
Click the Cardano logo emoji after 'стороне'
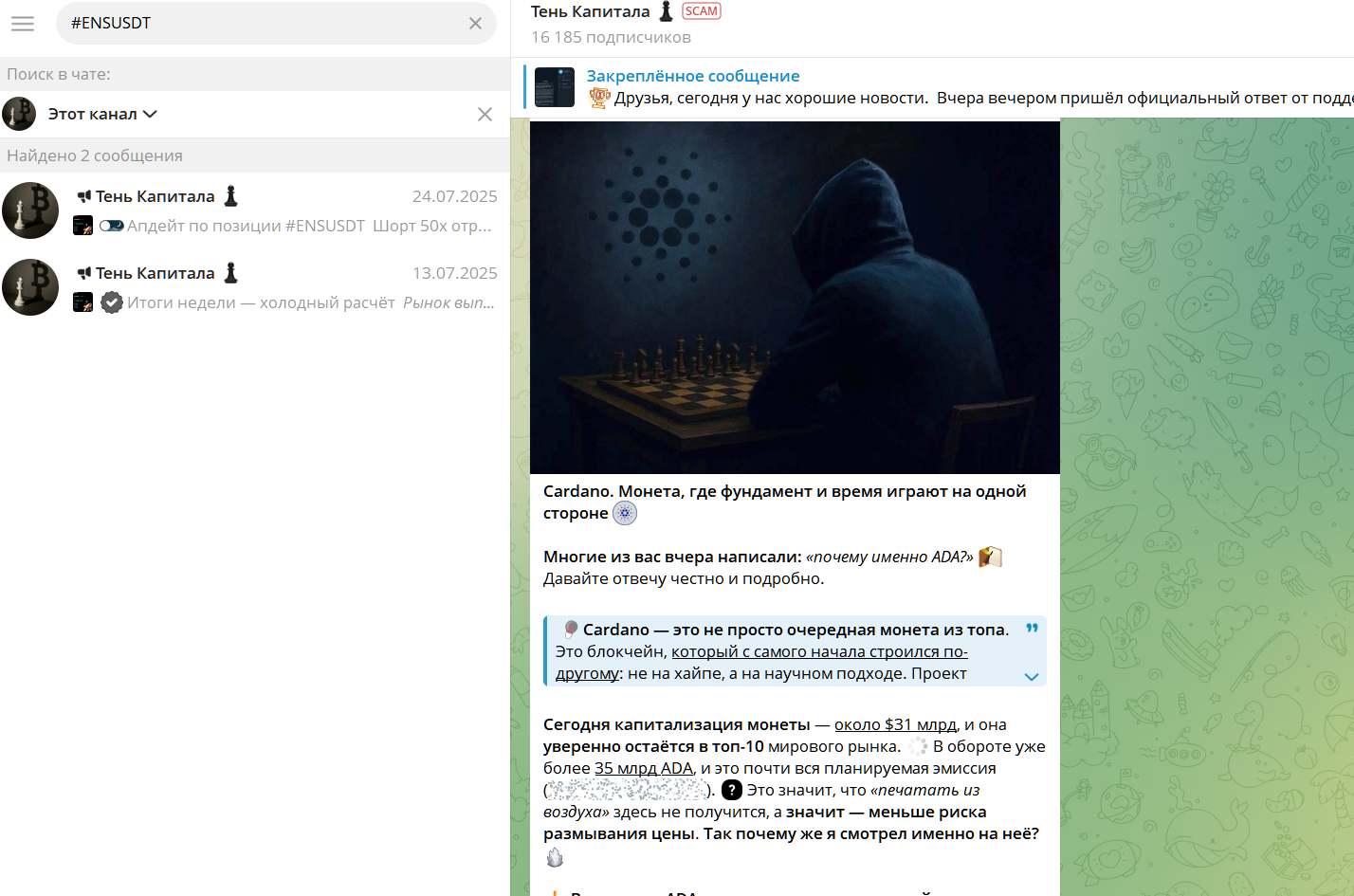[625, 514]
